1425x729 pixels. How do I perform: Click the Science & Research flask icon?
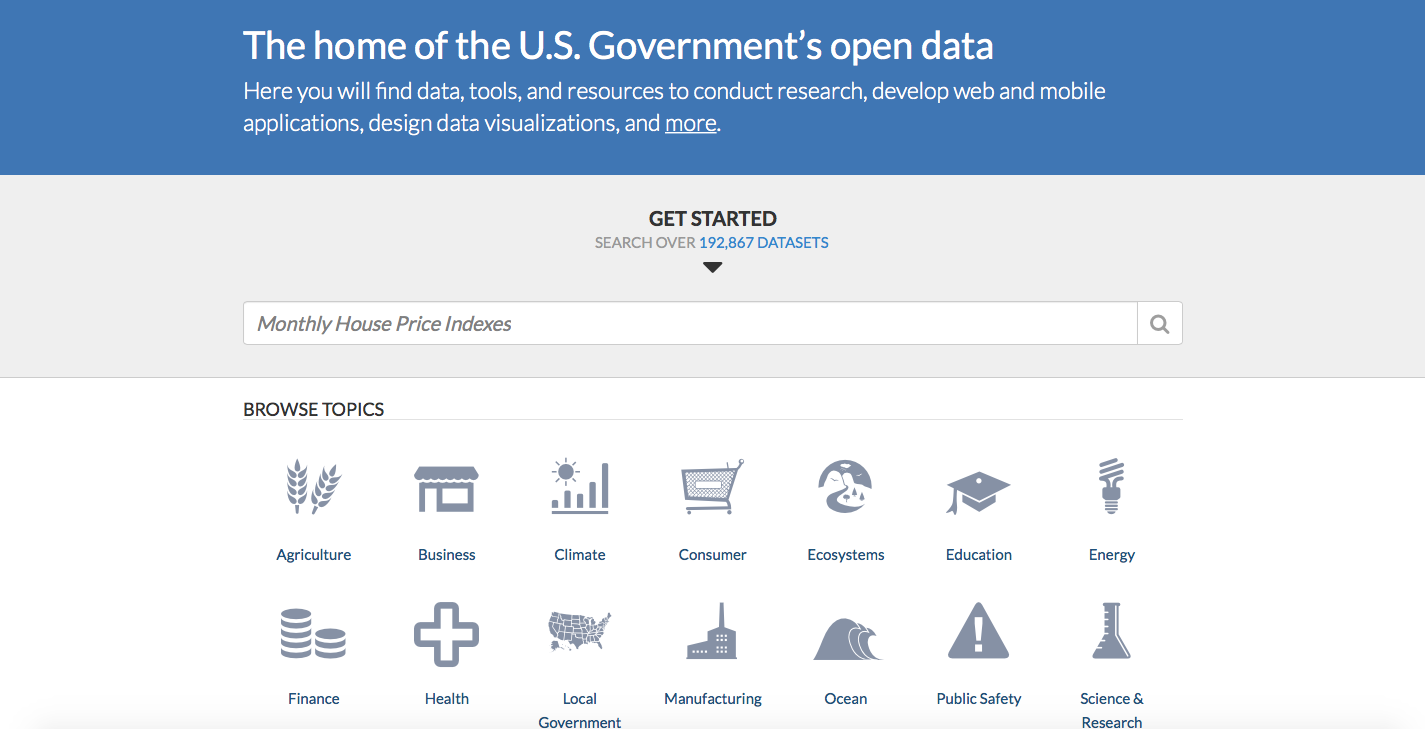pos(1111,632)
